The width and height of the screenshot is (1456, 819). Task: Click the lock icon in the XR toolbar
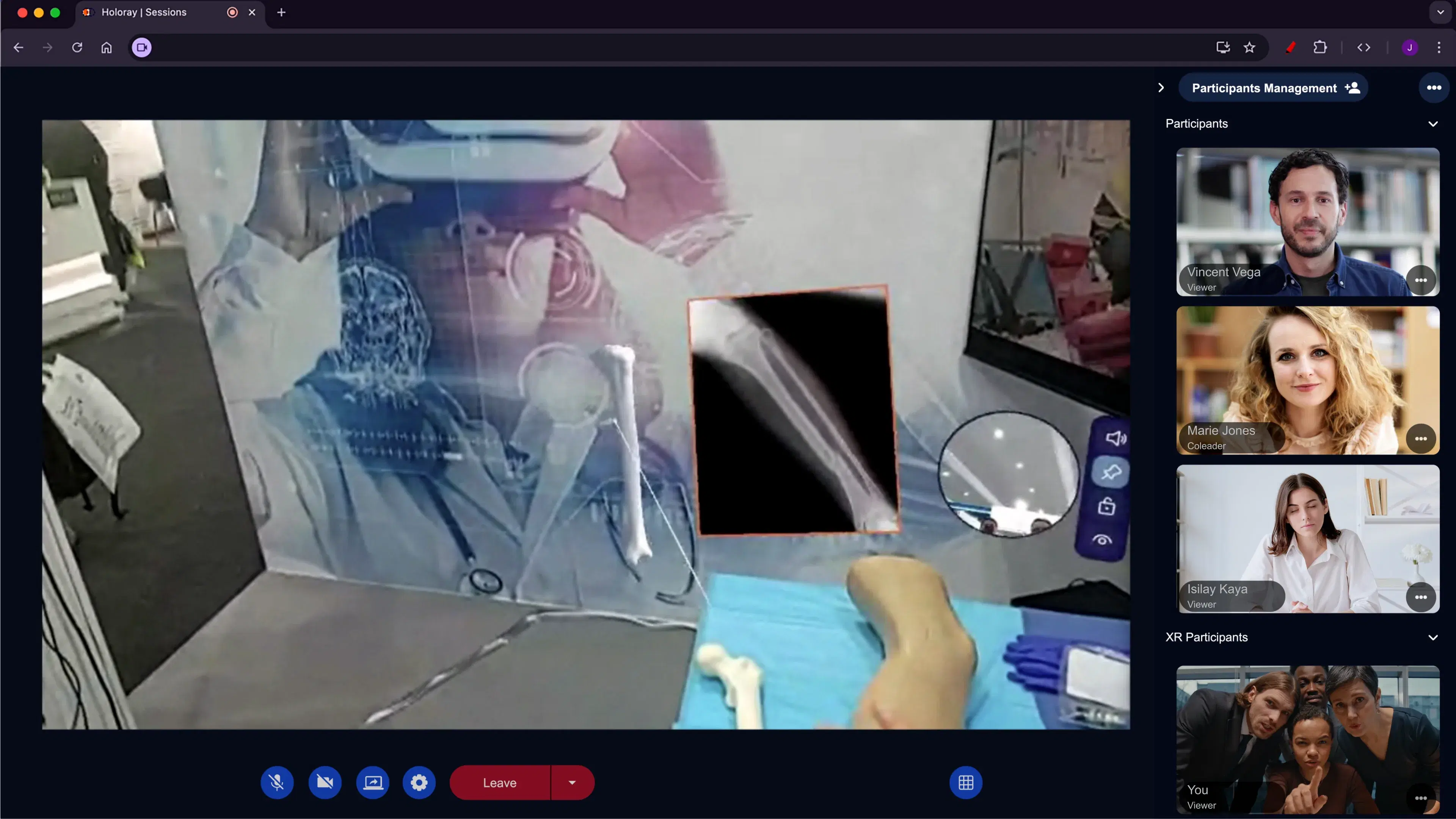coord(1107,507)
